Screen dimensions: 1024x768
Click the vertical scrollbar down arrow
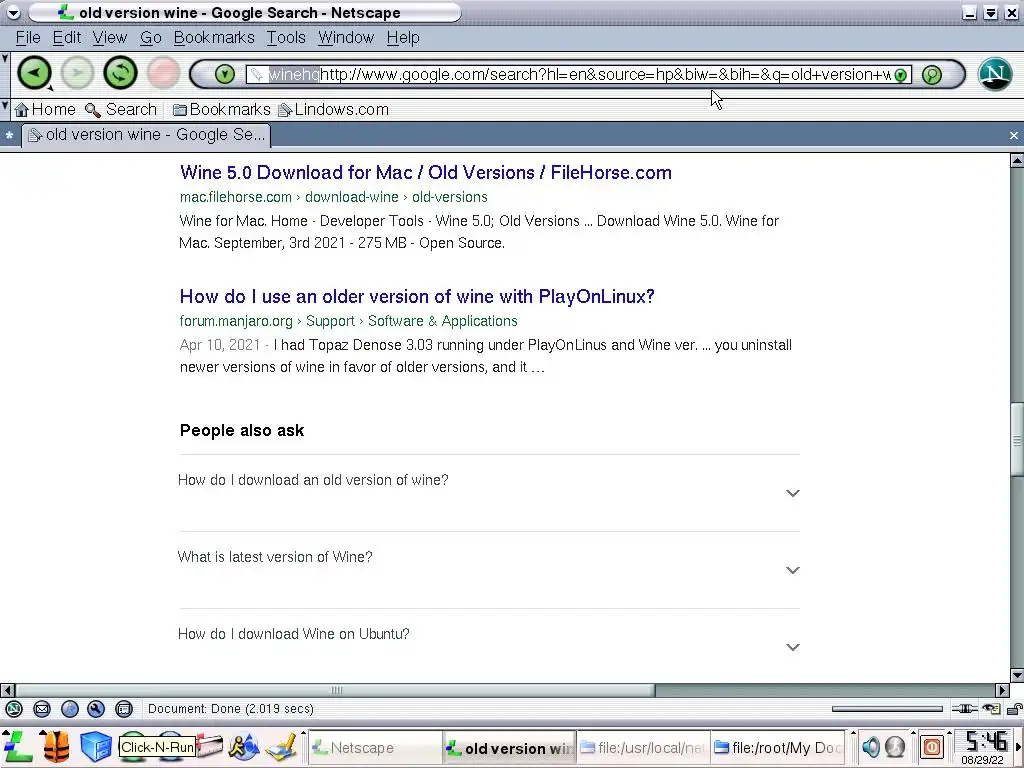[1017, 675]
